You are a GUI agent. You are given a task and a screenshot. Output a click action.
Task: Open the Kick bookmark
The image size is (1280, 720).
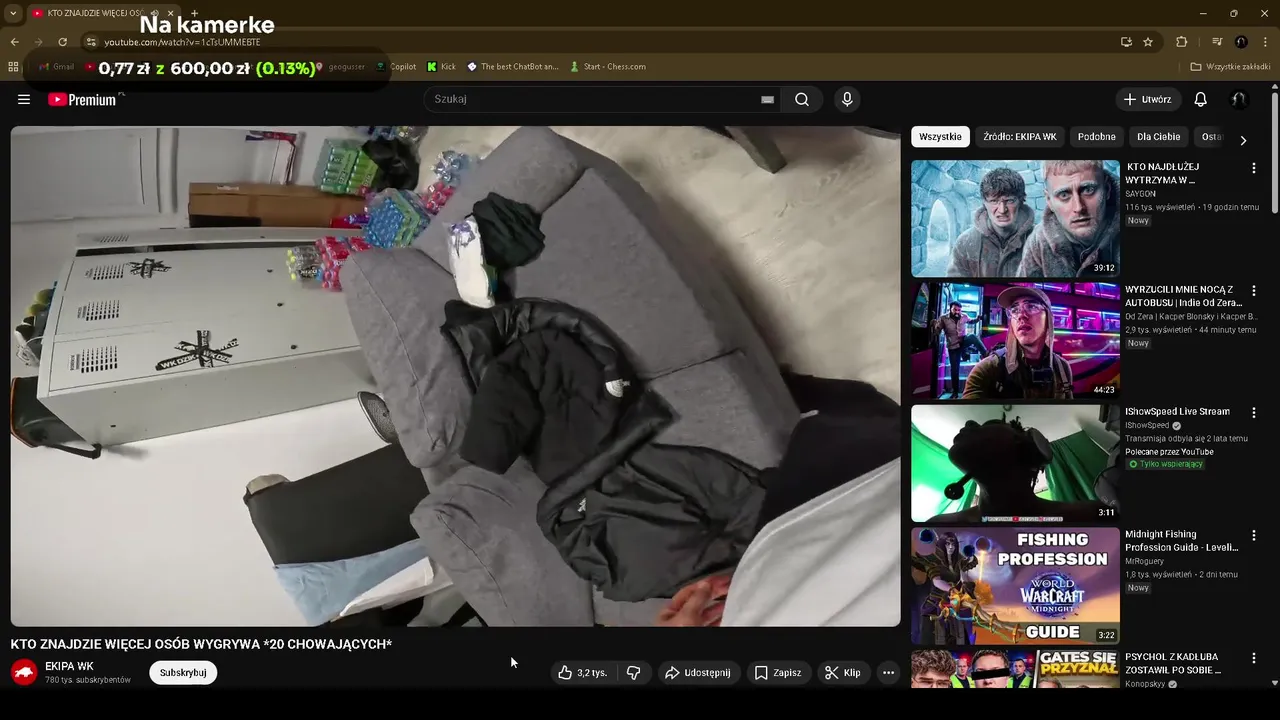tap(441, 67)
